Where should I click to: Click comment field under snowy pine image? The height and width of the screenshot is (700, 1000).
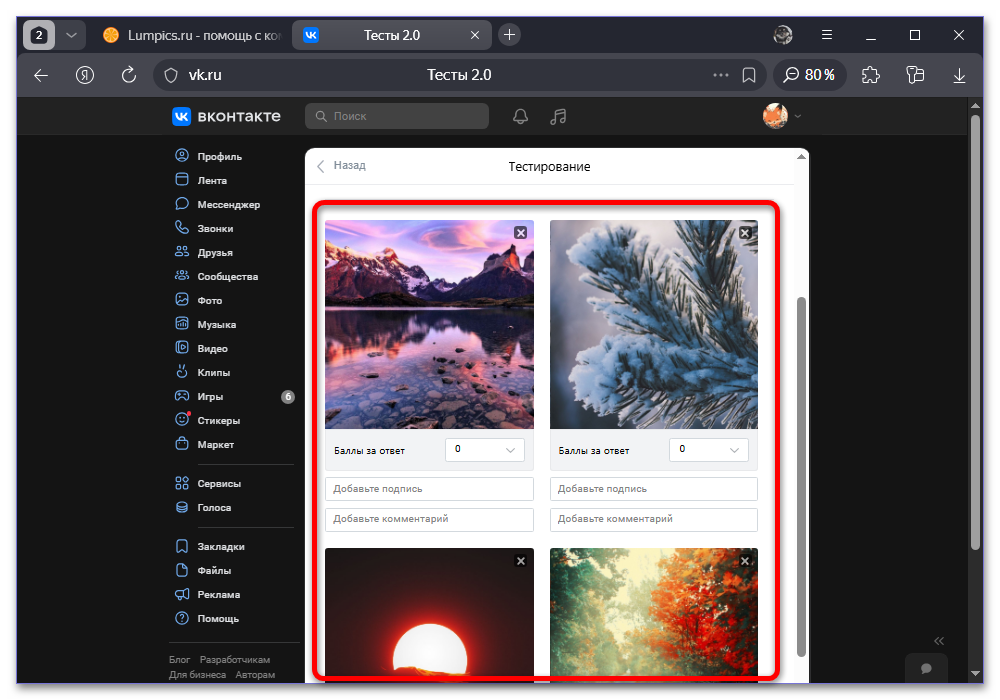pos(654,519)
